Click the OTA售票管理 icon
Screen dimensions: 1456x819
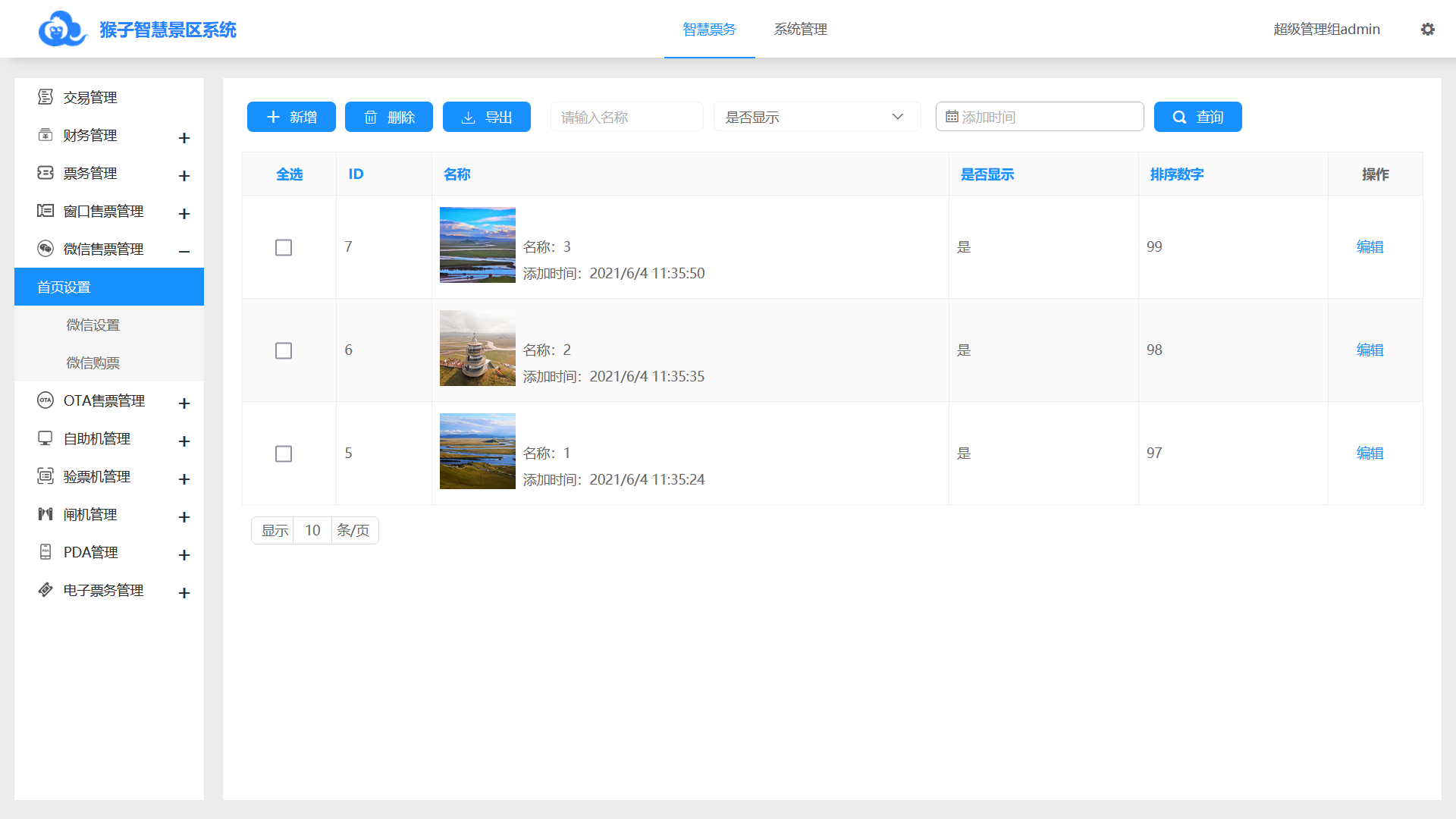[x=45, y=400]
